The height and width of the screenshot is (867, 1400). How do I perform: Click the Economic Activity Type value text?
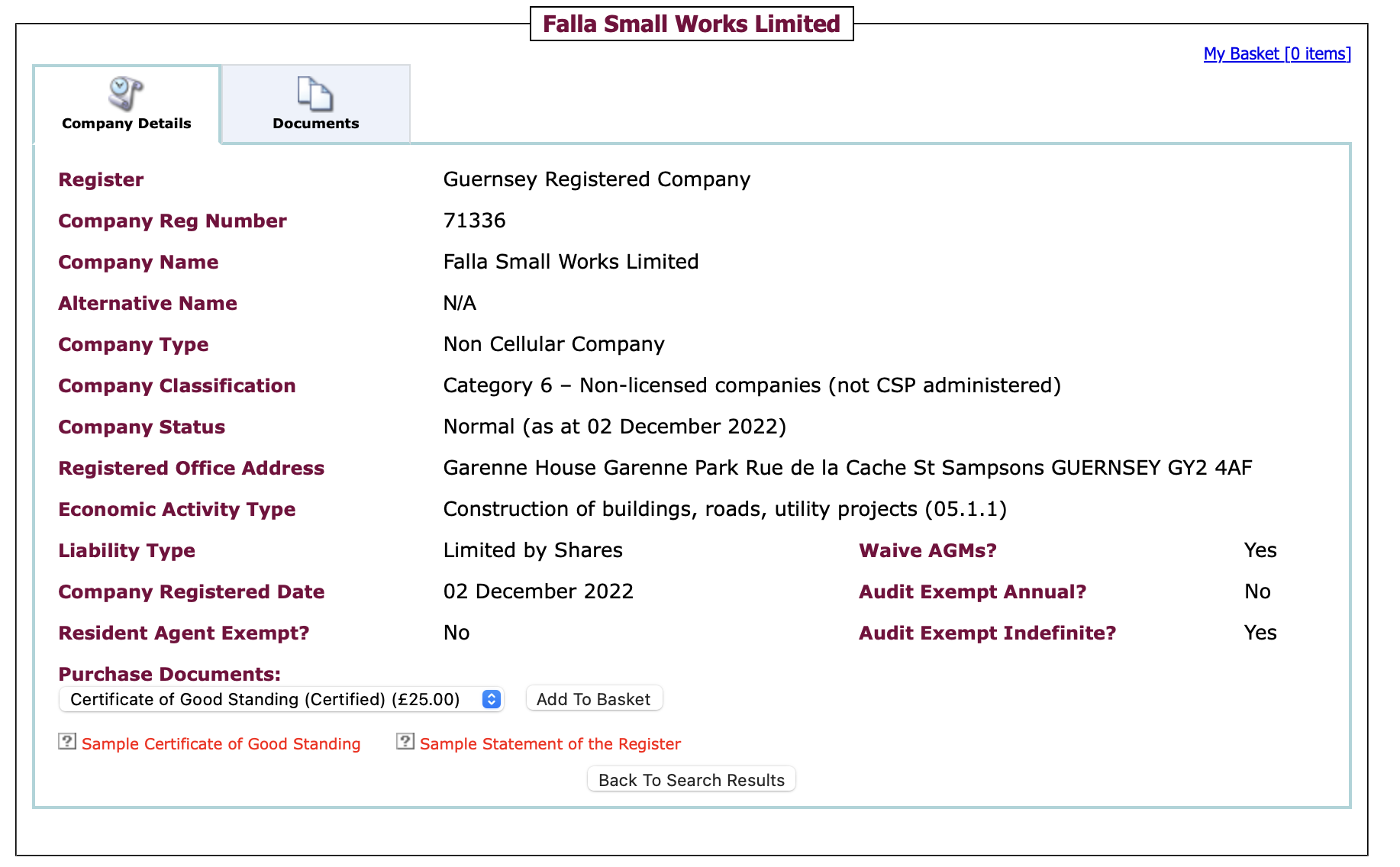click(x=725, y=509)
